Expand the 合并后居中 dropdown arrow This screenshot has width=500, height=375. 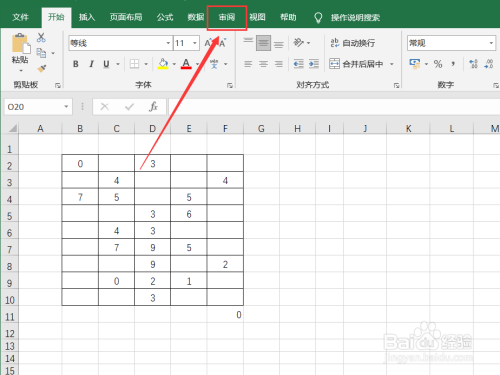(392, 64)
